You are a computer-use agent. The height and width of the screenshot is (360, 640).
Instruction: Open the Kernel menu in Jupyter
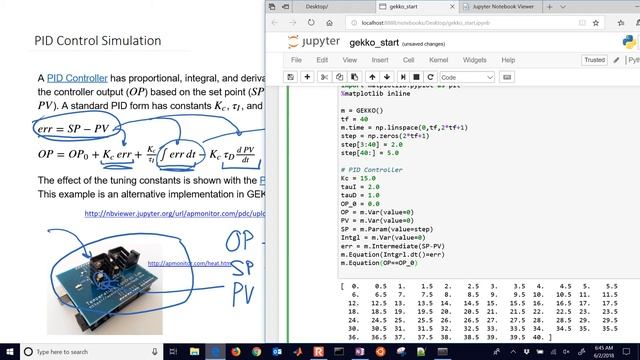click(x=438, y=60)
